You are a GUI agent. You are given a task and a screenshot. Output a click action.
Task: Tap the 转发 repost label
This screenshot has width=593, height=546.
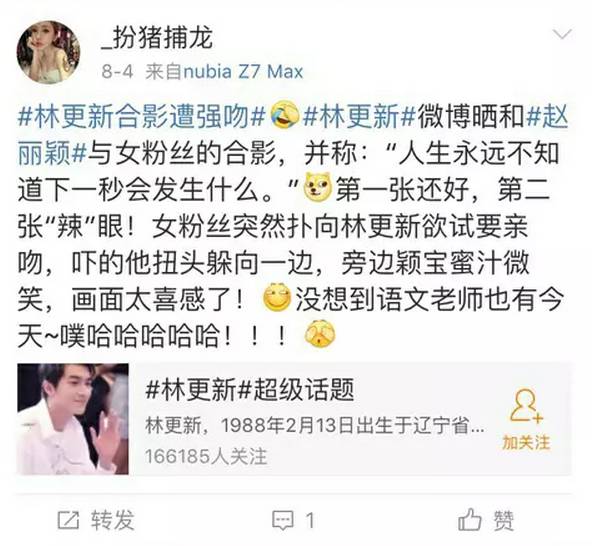coord(112,520)
